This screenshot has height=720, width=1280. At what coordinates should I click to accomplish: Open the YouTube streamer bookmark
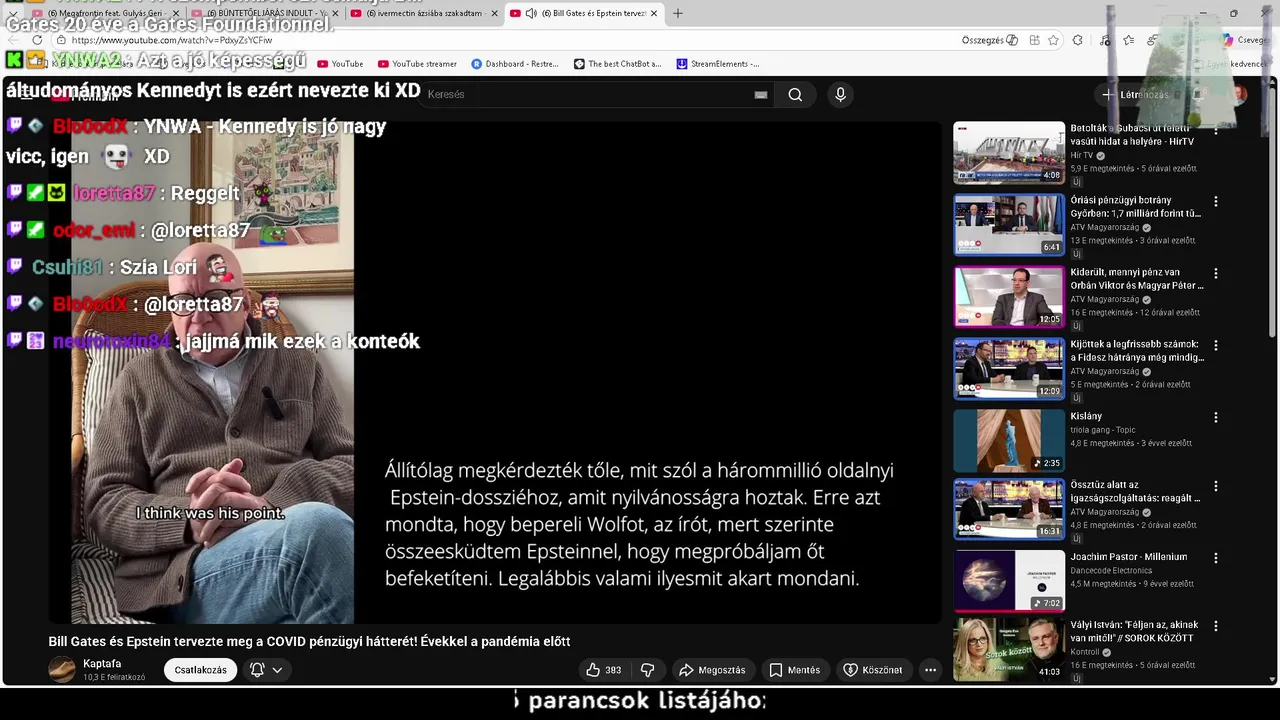(417, 64)
